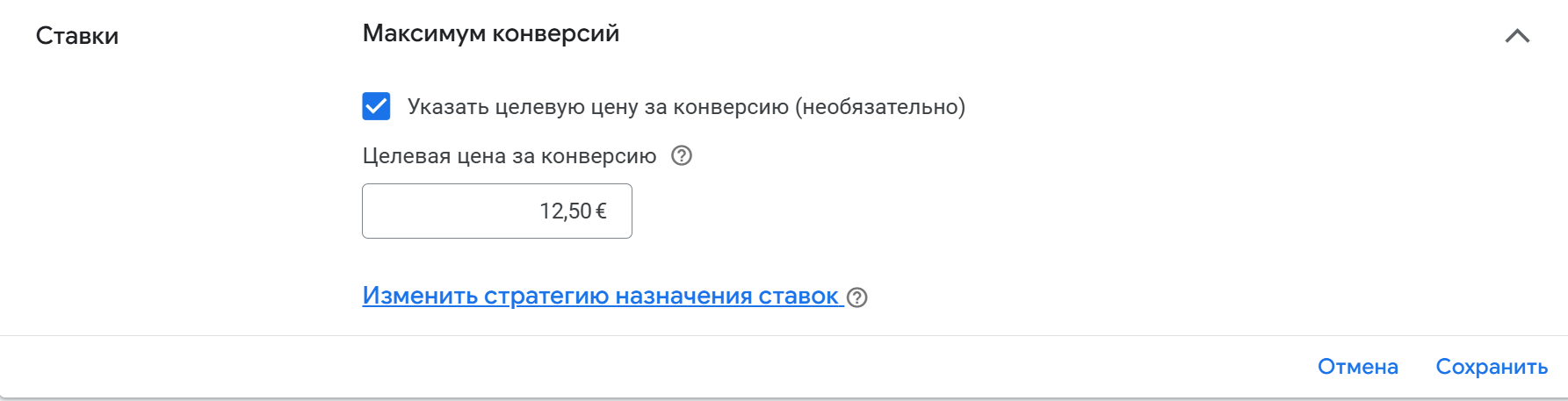Click the 12,50 value in the input
Viewport: 1568px width, 401px height.
point(566,211)
